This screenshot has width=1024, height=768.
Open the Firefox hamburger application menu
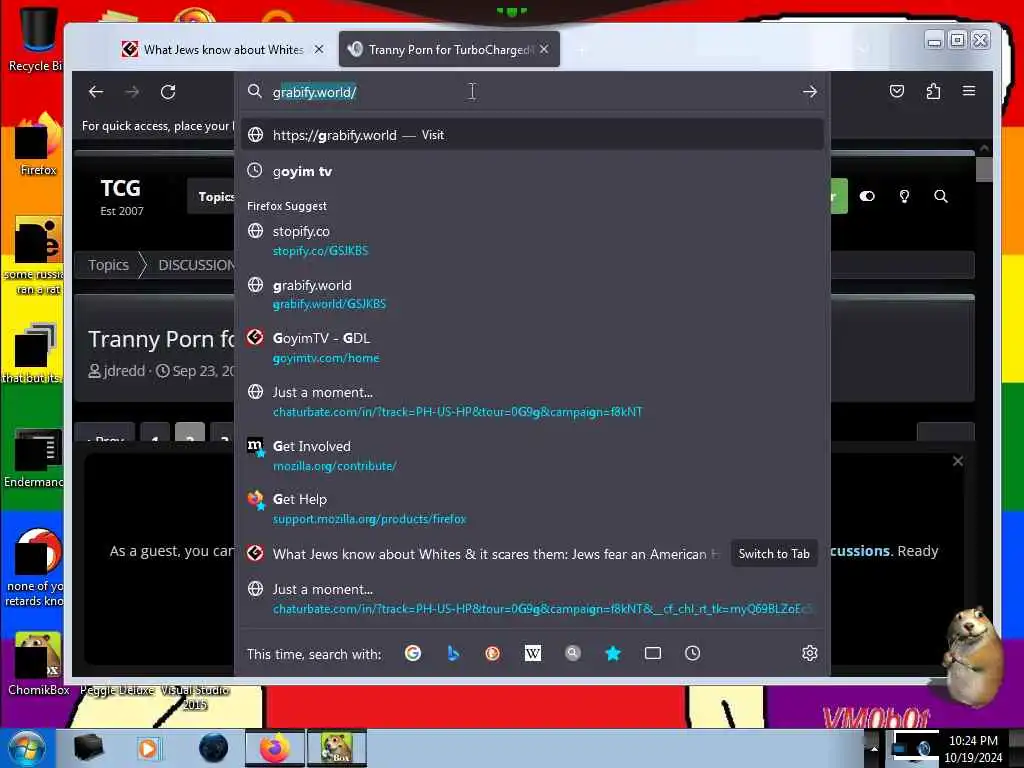click(969, 91)
